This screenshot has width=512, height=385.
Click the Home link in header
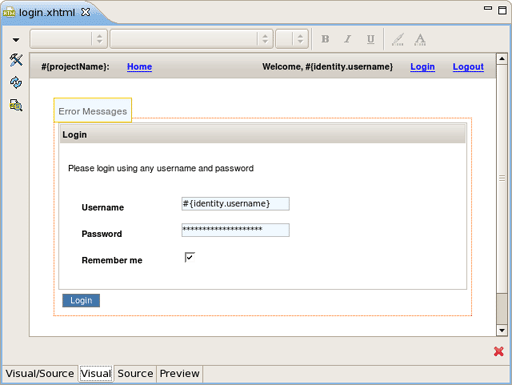[139, 67]
